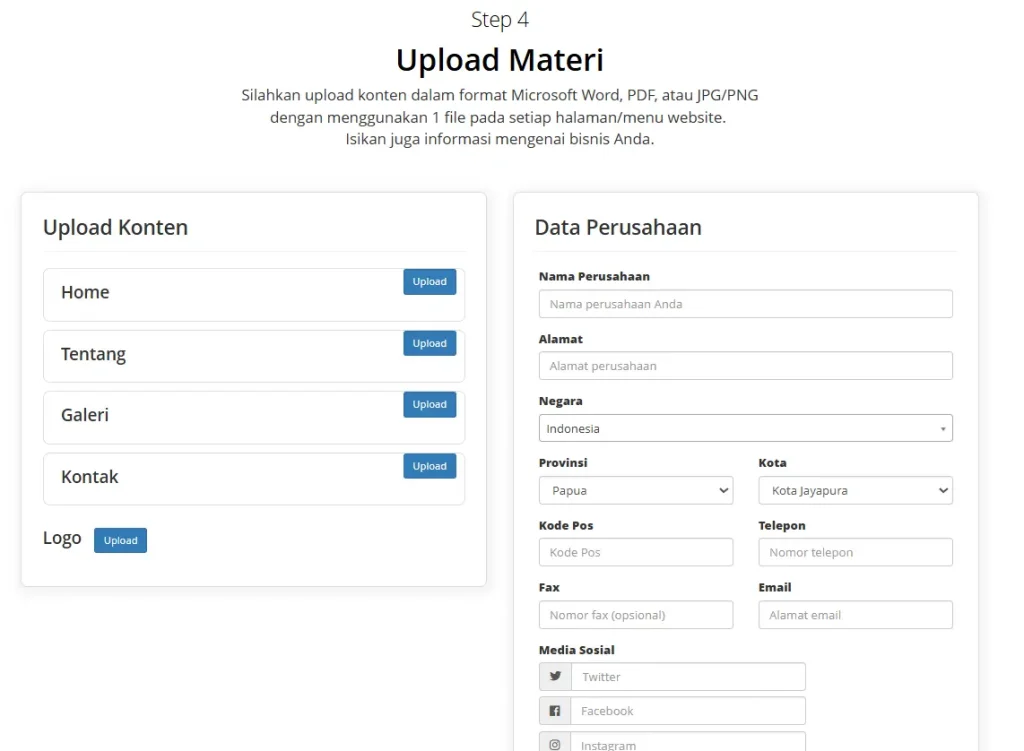Upload content for the Kontak page

(430, 466)
